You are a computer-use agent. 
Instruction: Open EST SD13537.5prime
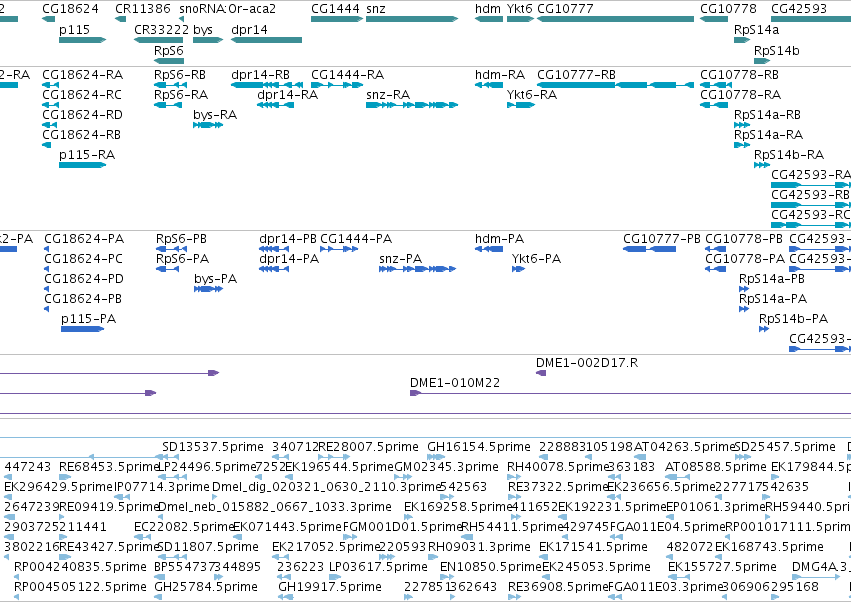(213, 447)
